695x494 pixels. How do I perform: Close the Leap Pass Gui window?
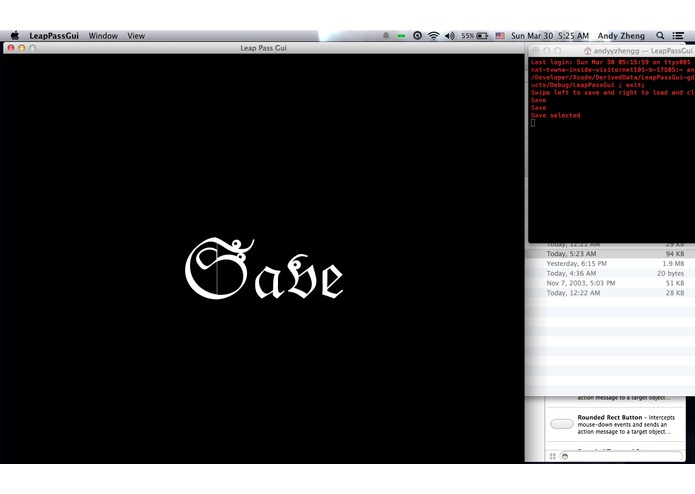pos(11,48)
